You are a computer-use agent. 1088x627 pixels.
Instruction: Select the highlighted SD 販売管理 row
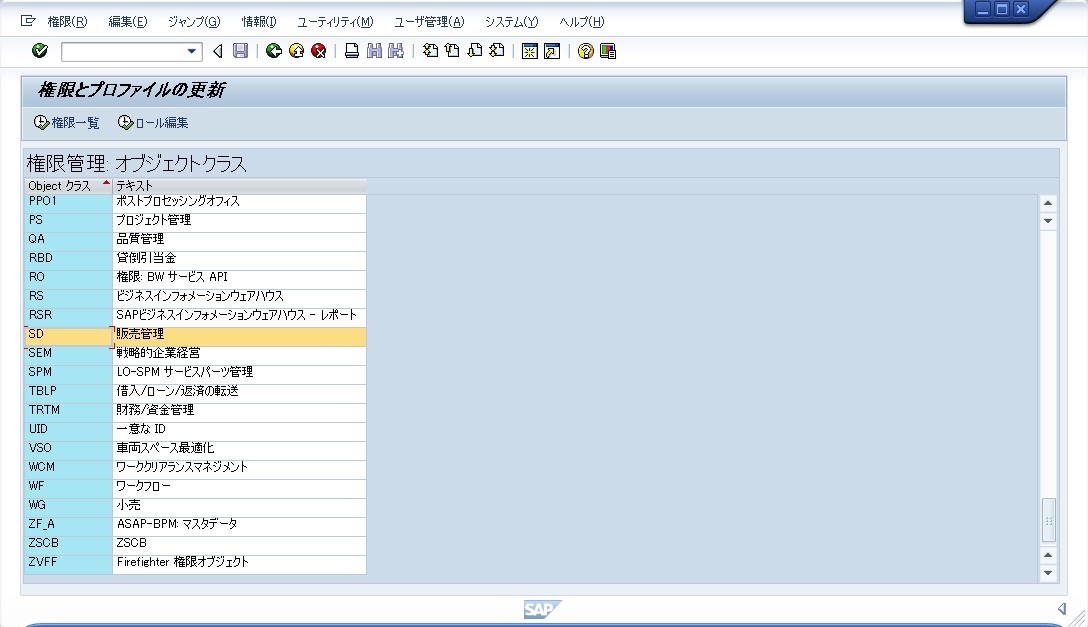pyautogui.click(x=150, y=334)
